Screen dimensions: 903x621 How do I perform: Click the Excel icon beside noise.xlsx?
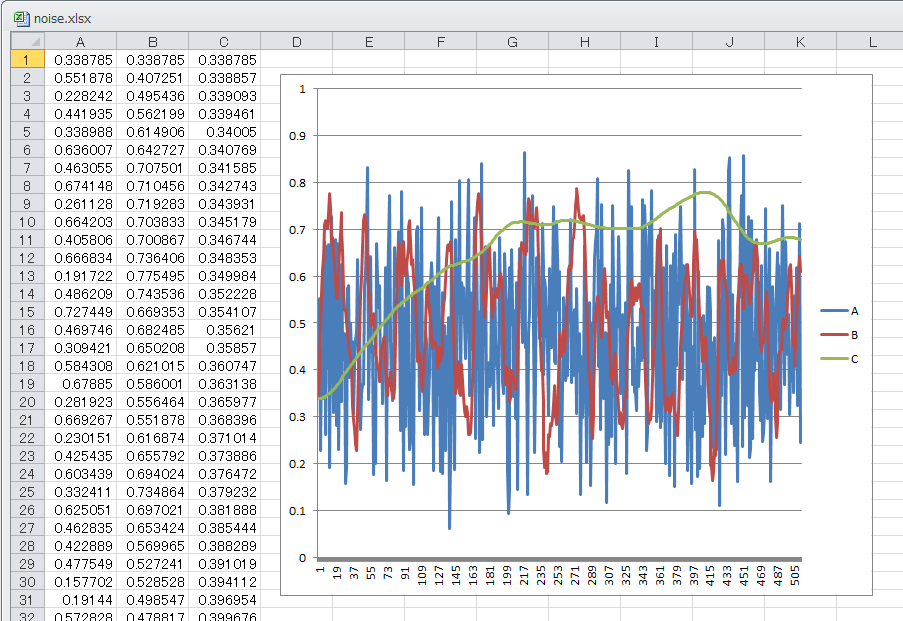[21, 17]
